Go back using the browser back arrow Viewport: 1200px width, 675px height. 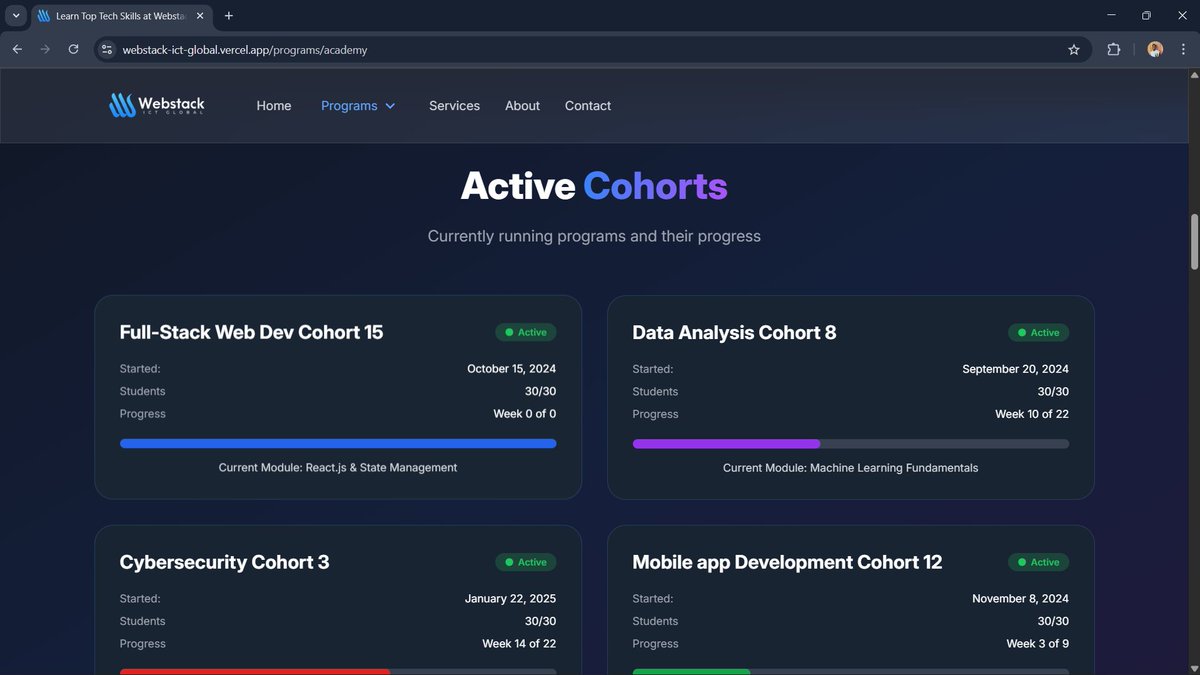point(17,49)
